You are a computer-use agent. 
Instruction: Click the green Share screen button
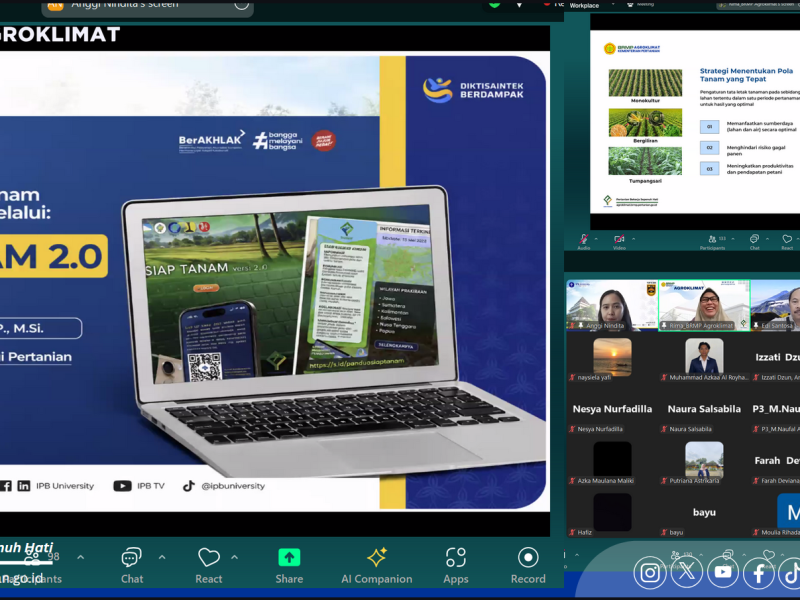tap(289, 565)
